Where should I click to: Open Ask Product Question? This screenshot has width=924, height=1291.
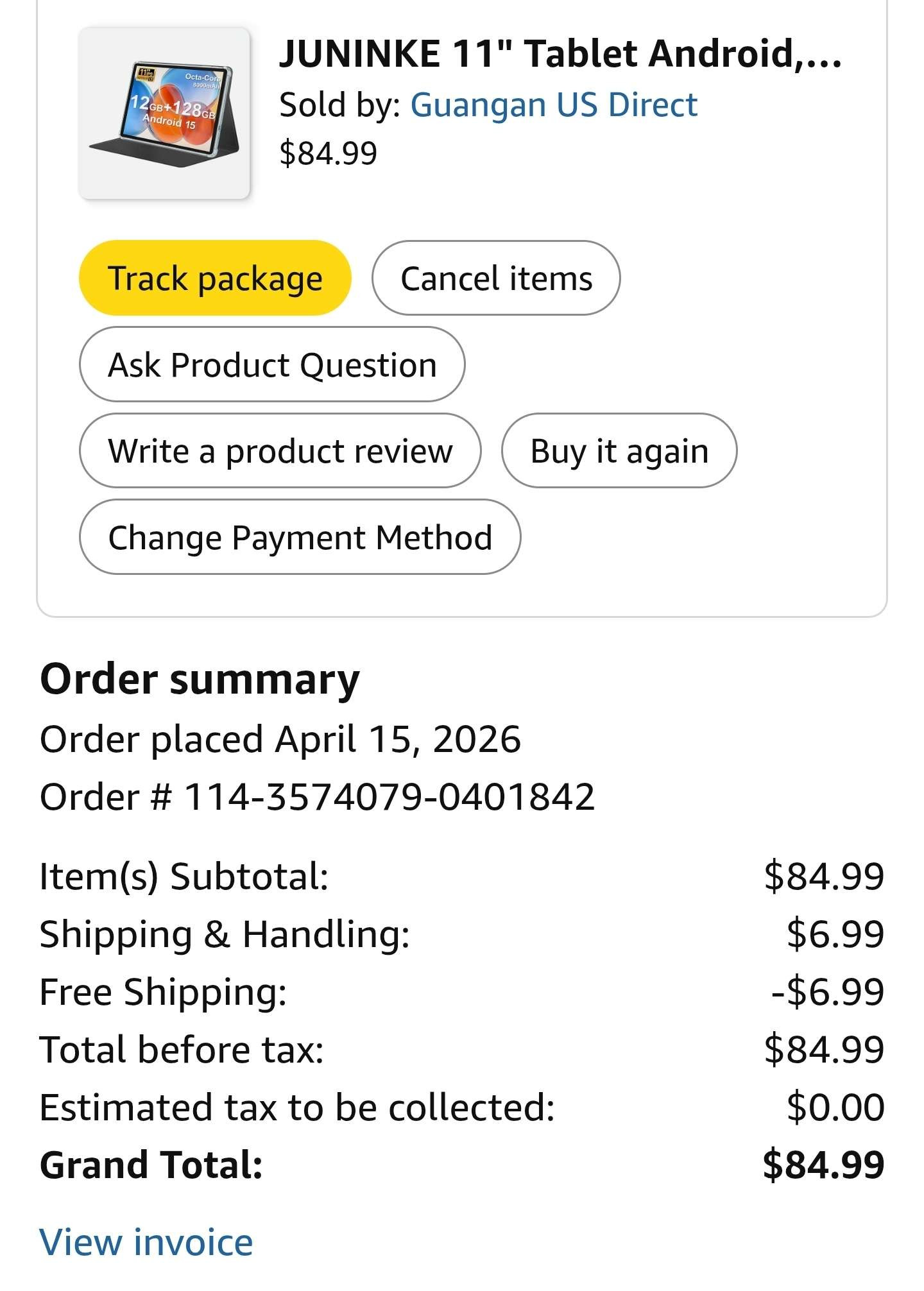pos(271,364)
